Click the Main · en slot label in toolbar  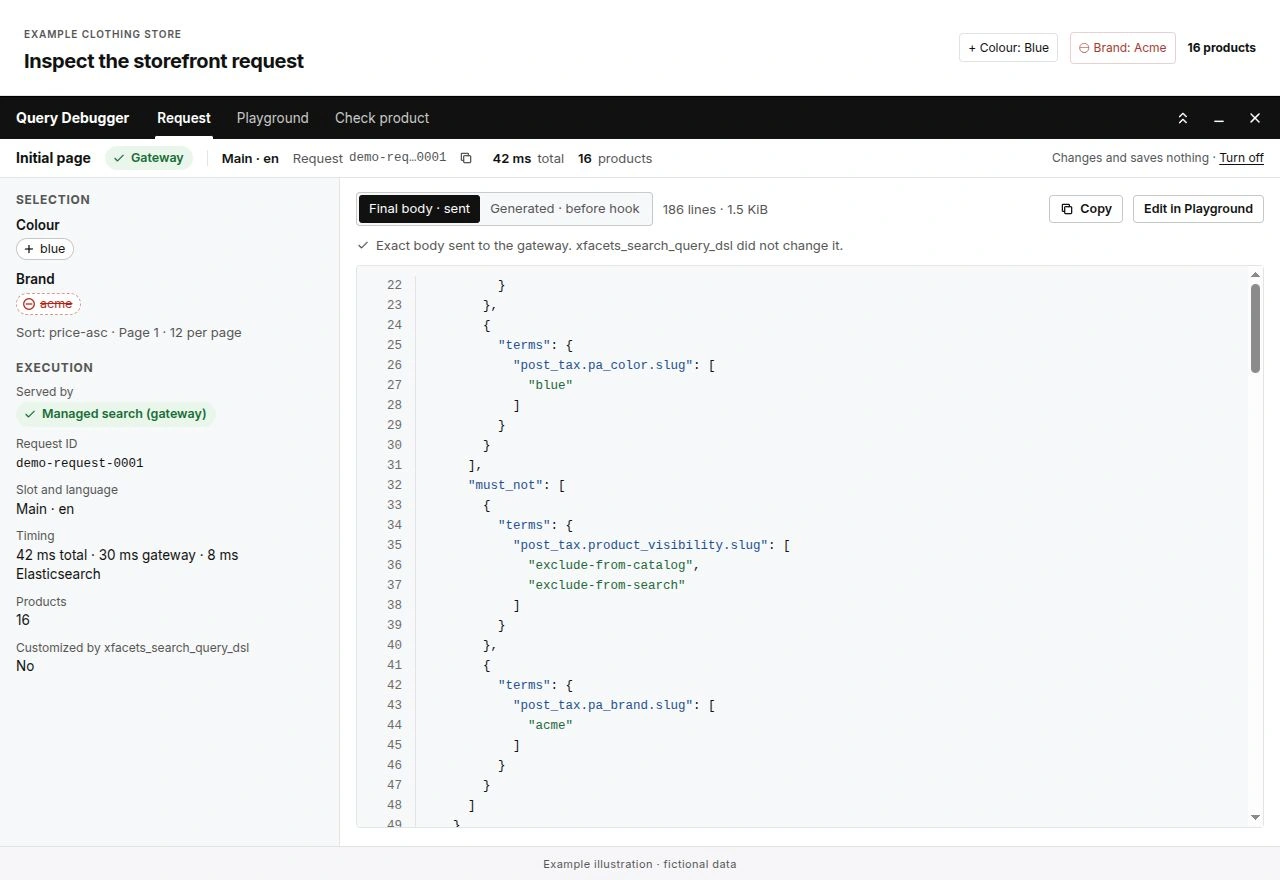click(x=250, y=158)
